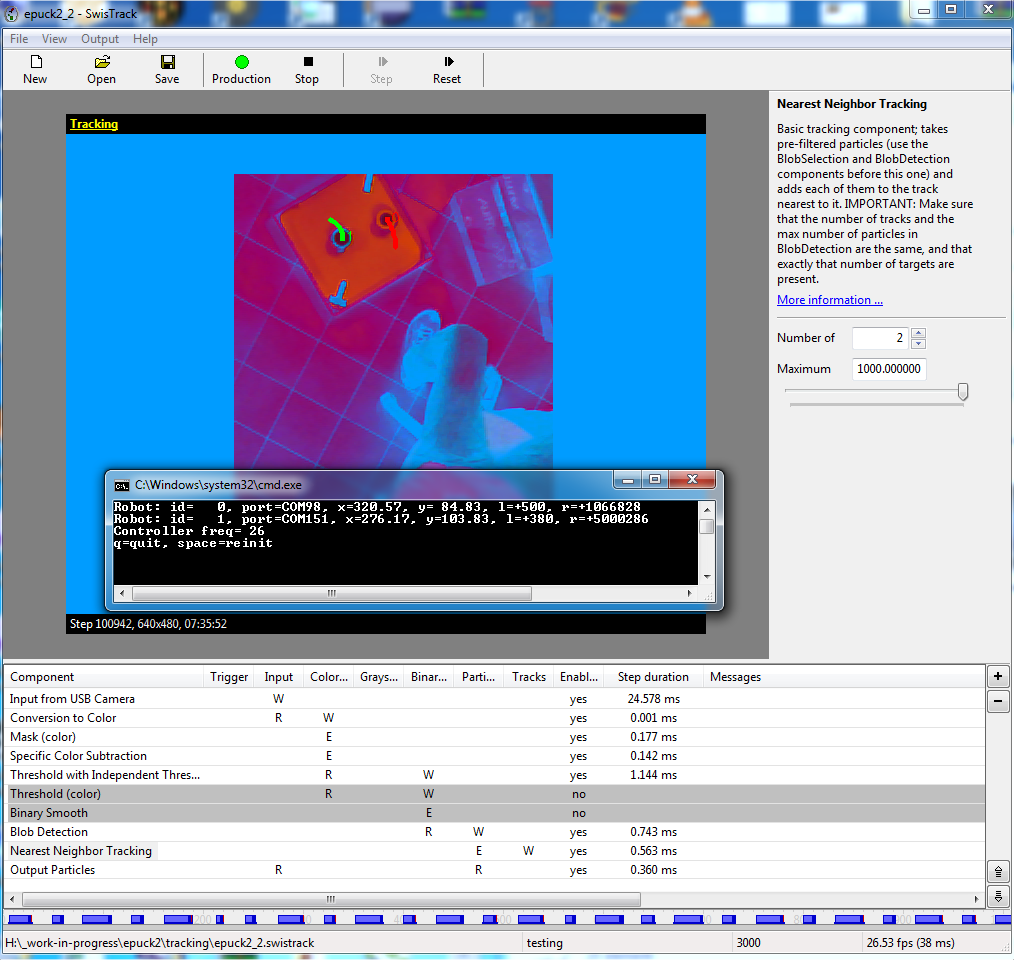Move the component down with the bottom arrow button
The image size is (1014, 960).
pos(998,895)
